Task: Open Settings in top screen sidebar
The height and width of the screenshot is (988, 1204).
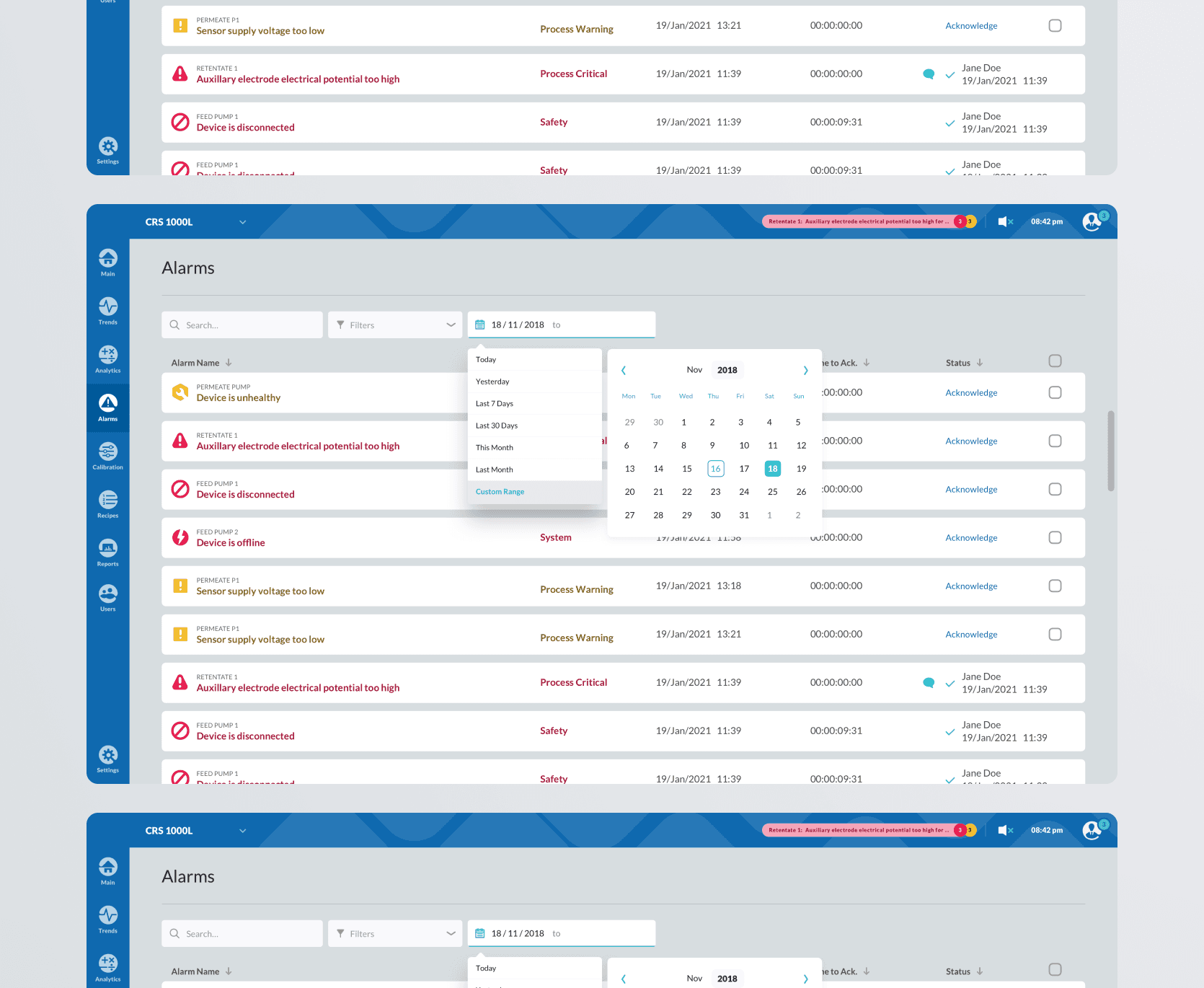Action: pyautogui.click(x=108, y=151)
